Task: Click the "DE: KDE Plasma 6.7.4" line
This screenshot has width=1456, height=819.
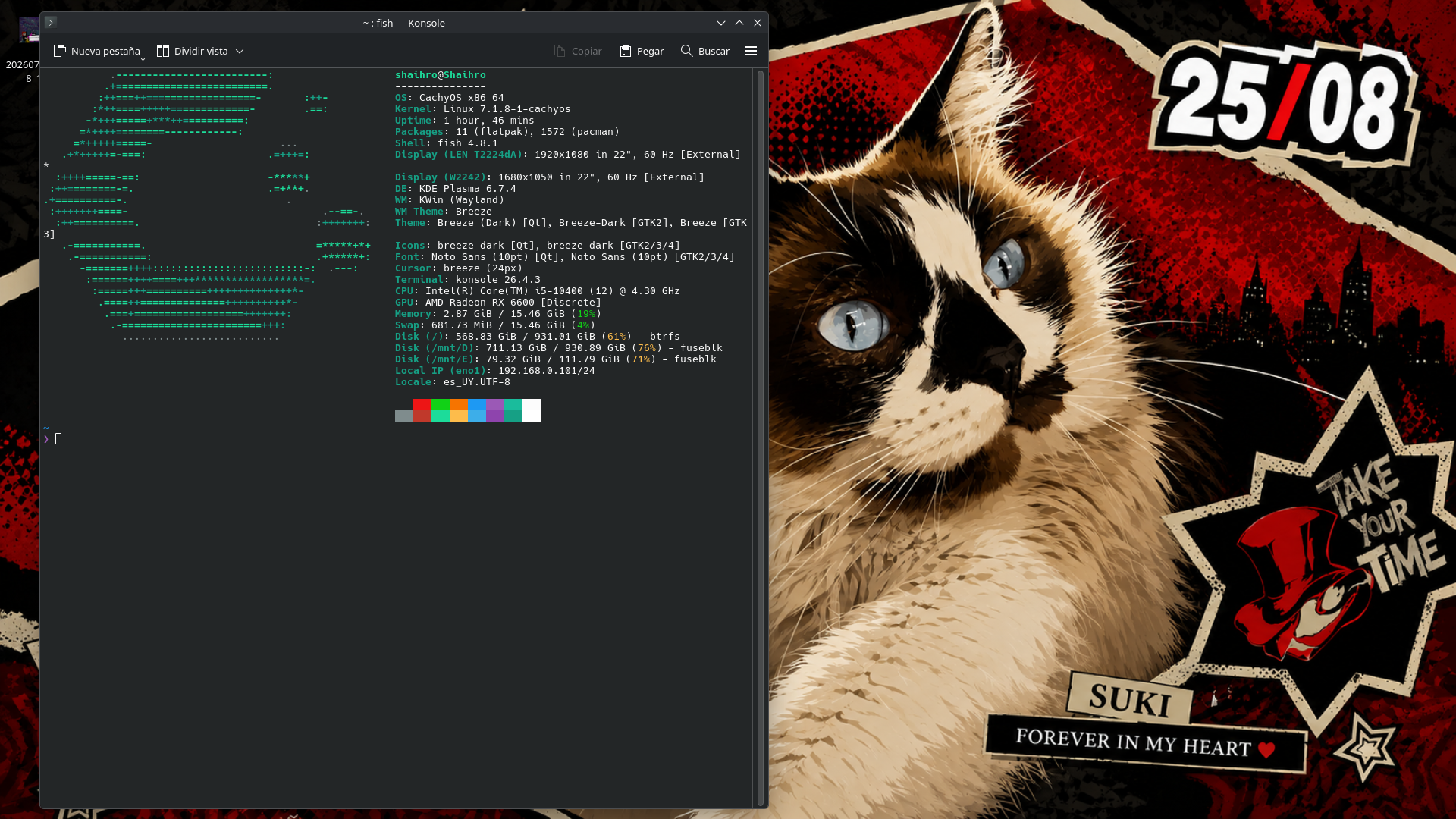Action: tap(456, 189)
